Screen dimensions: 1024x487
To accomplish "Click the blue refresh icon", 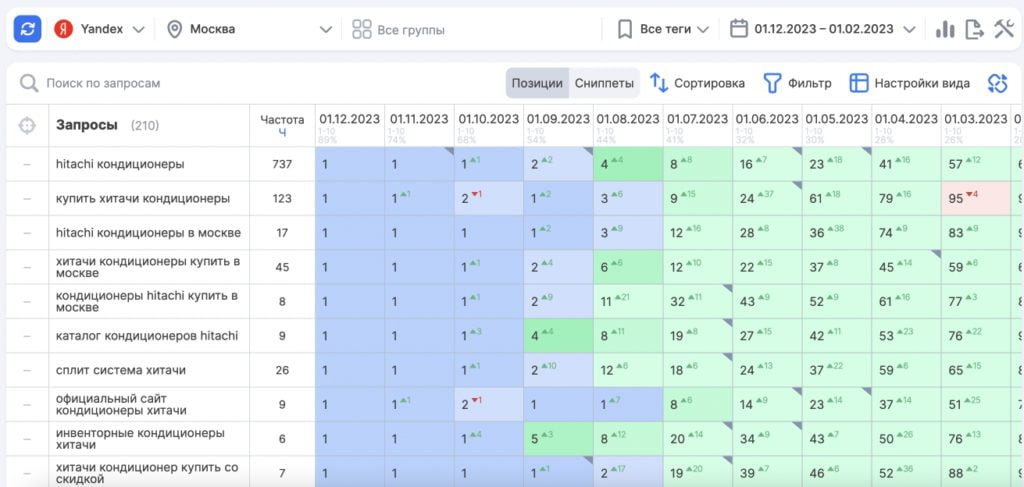I will [27, 29].
